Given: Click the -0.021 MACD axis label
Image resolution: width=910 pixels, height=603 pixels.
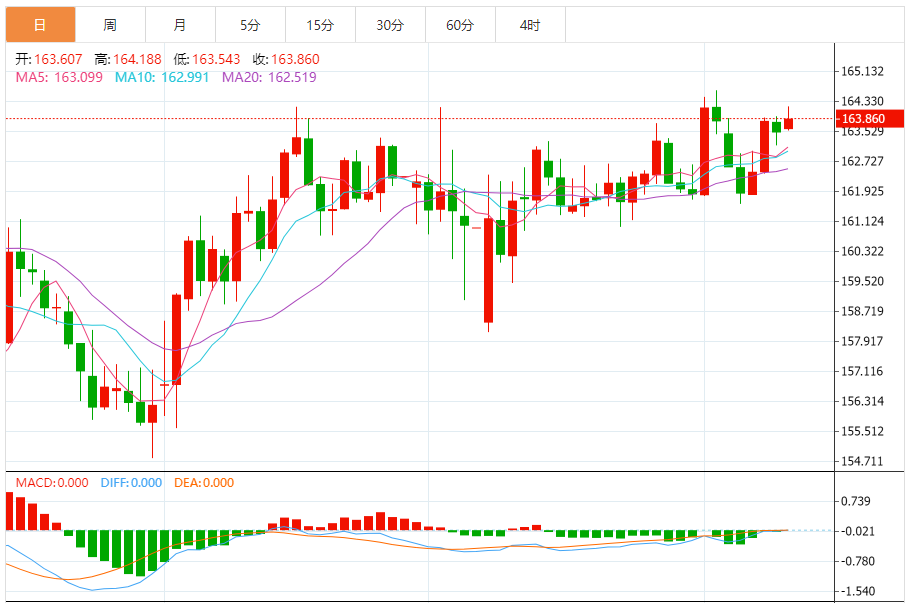Looking at the screenshot, I should 857,532.
